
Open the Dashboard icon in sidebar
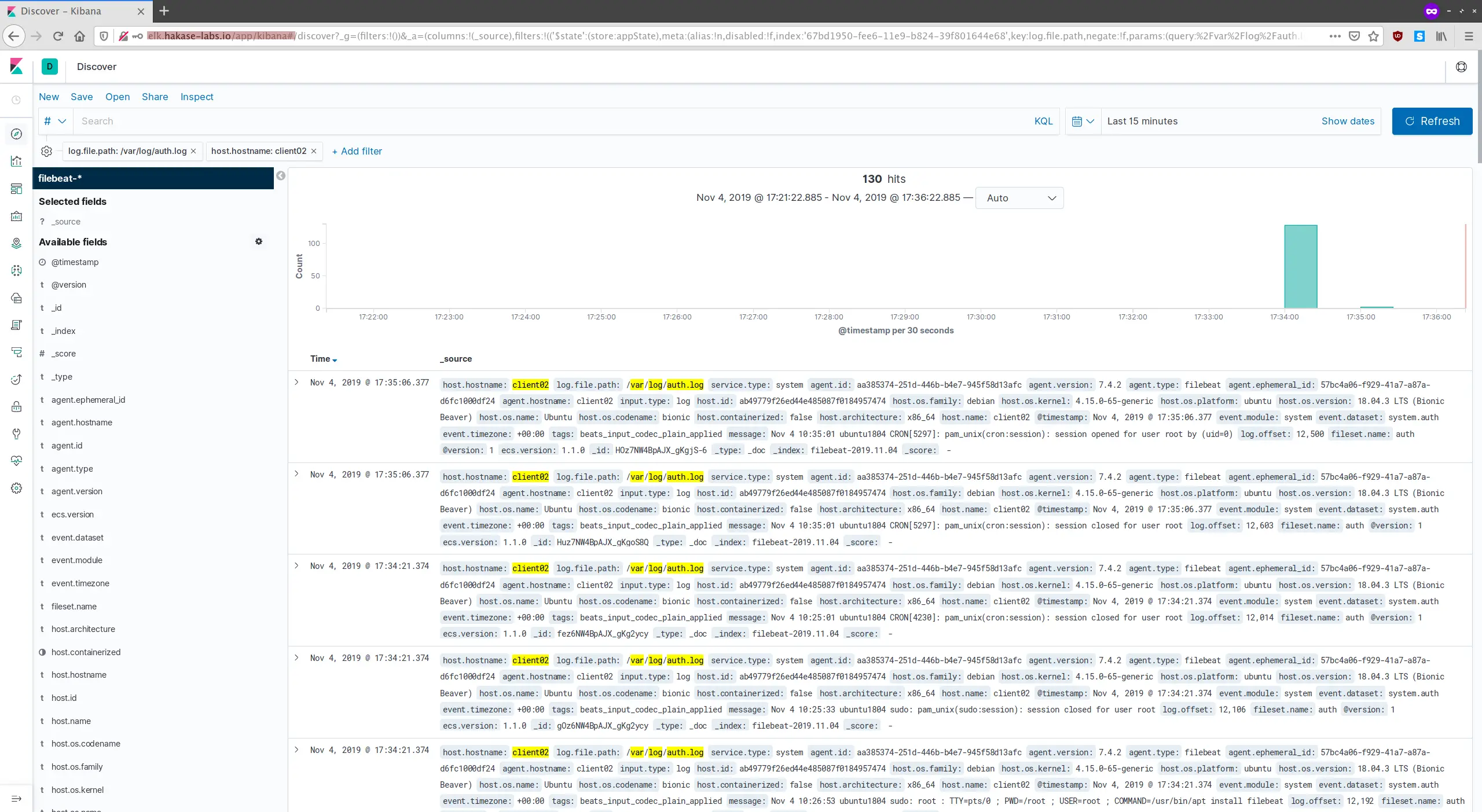[16, 189]
